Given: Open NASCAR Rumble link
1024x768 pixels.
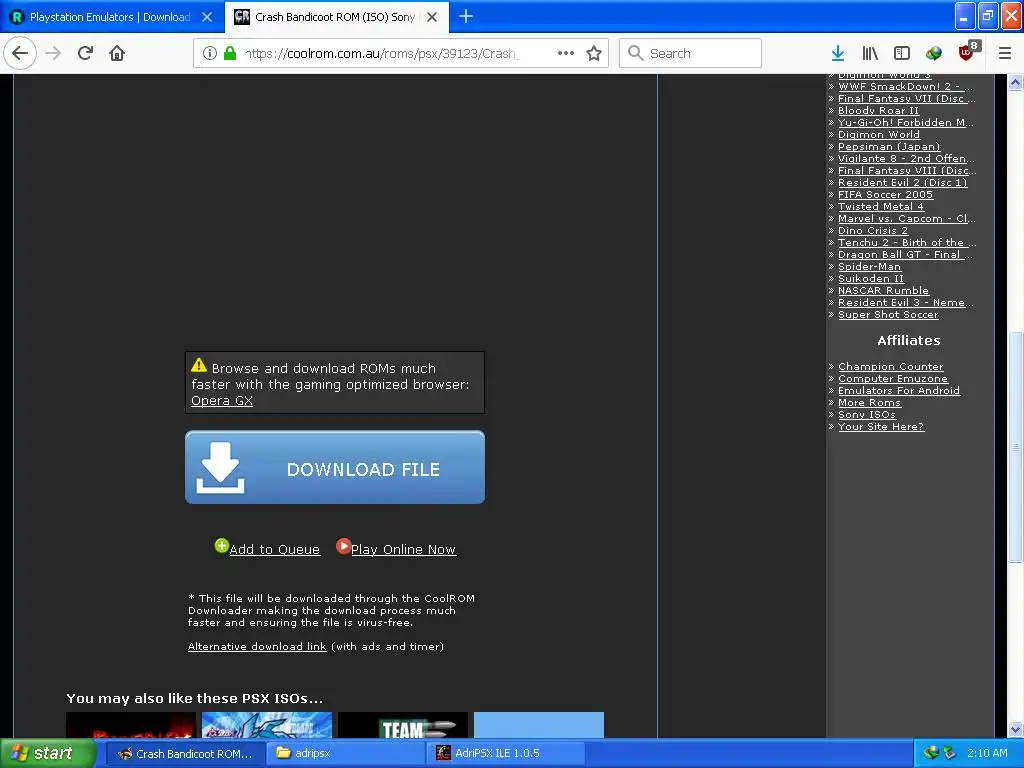Looking at the screenshot, I should [x=883, y=291].
